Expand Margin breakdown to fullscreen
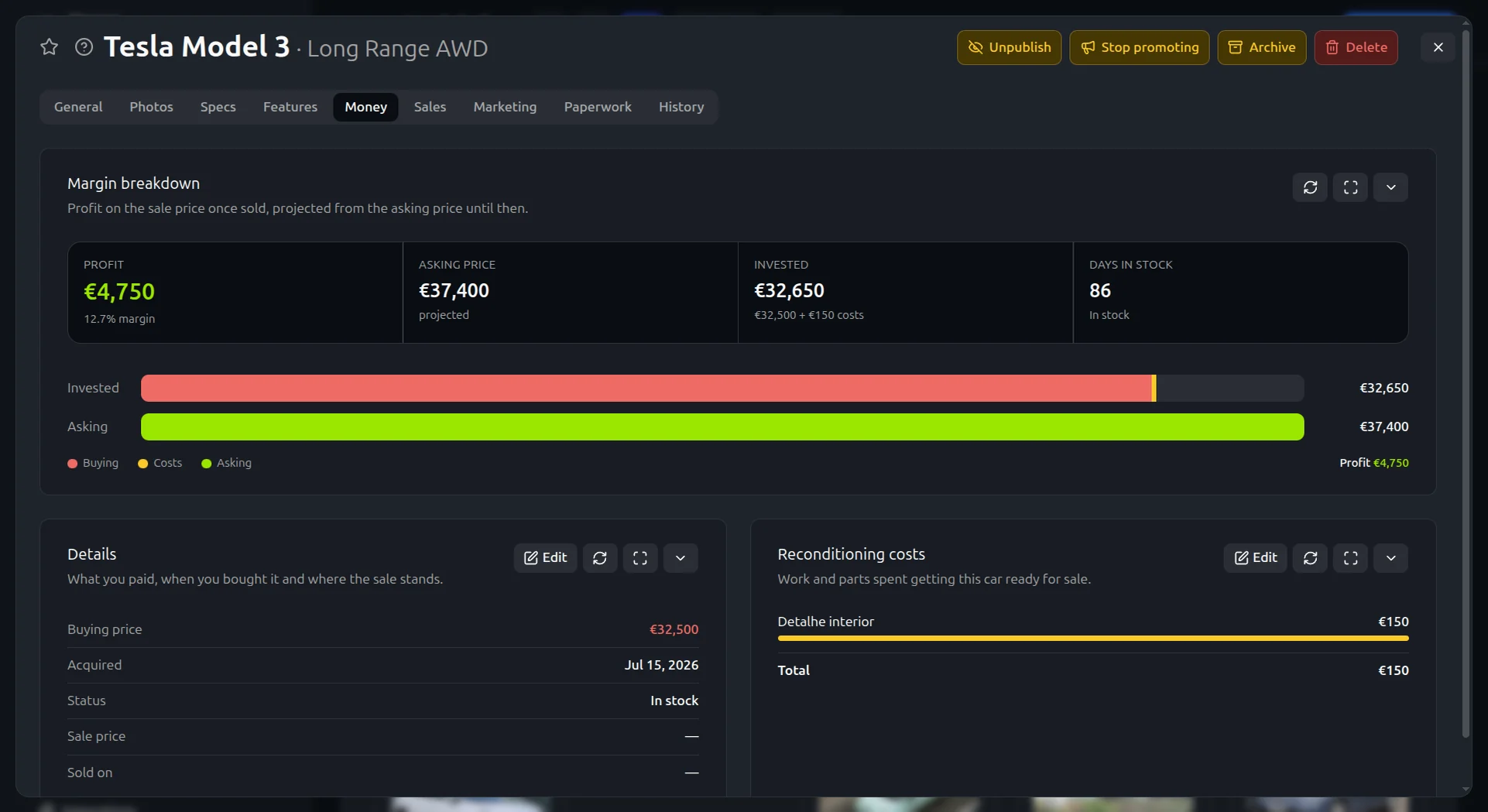The width and height of the screenshot is (1488, 812). (1350, 187)
